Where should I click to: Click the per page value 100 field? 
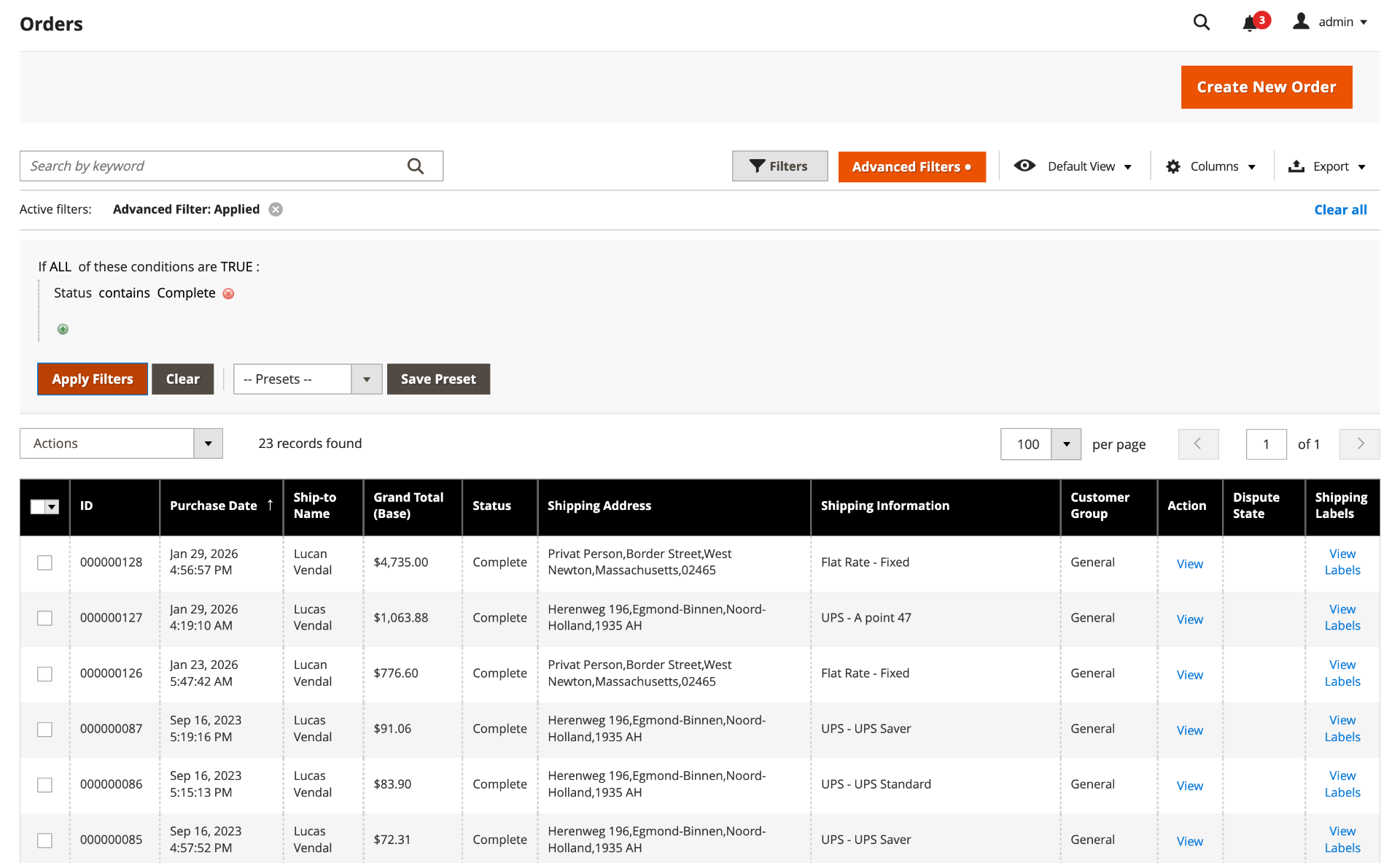(x=1027, y=444)
